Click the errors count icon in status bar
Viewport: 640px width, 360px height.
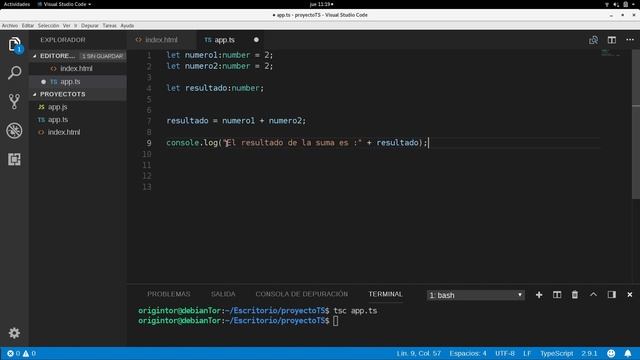click(13, 353)
